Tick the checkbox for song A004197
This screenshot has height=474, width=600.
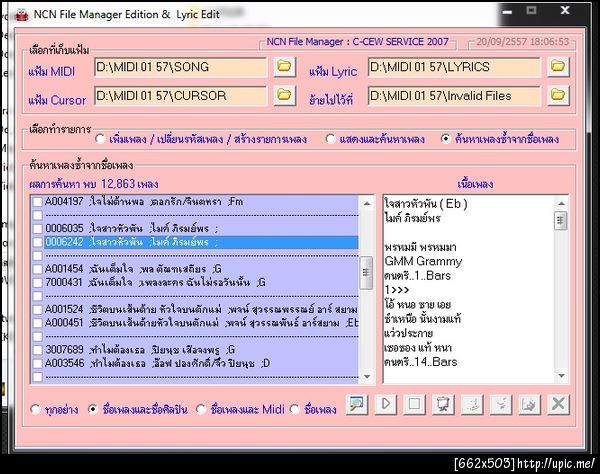point(38,202)
